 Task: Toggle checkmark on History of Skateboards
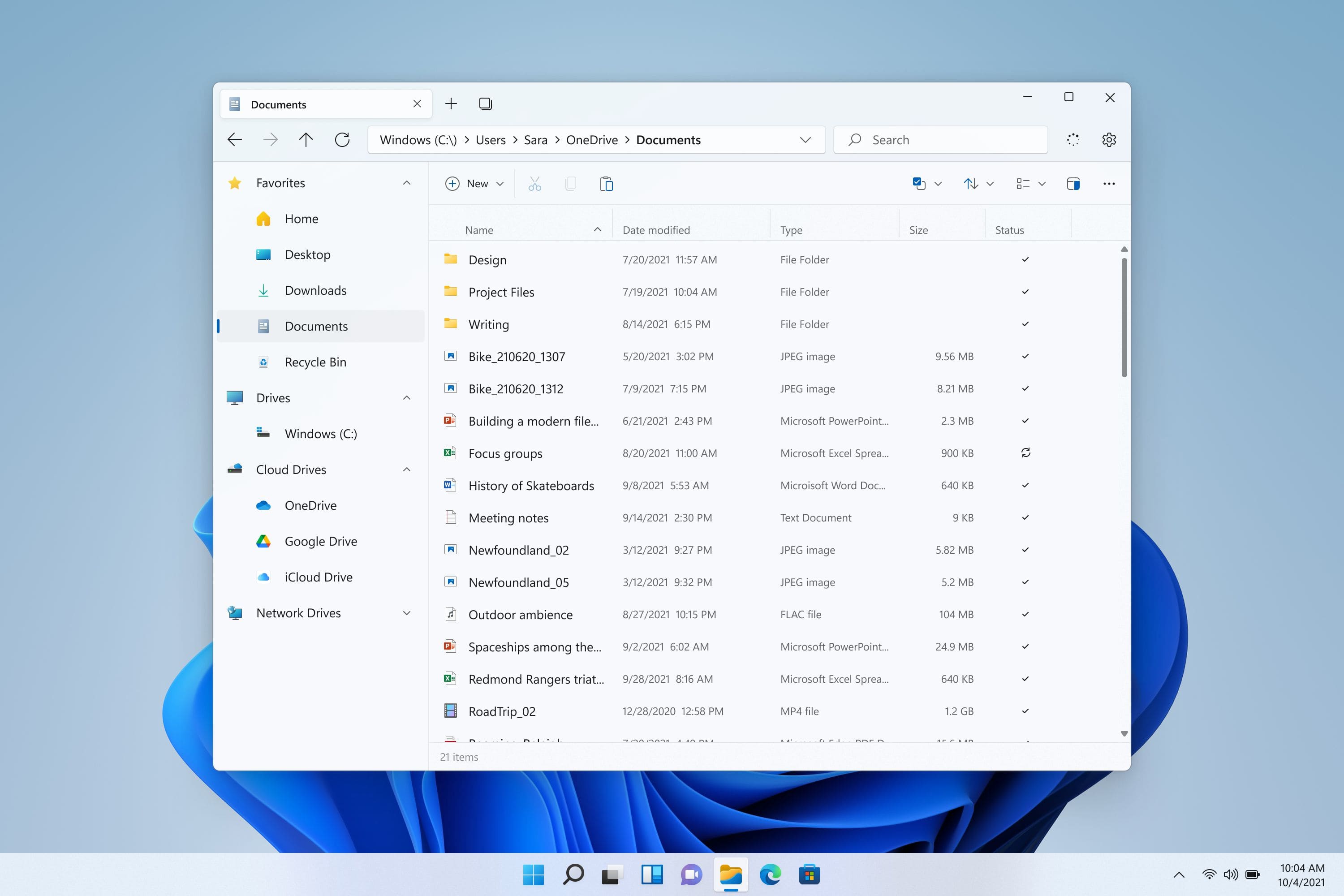(x=1025, y=485)
